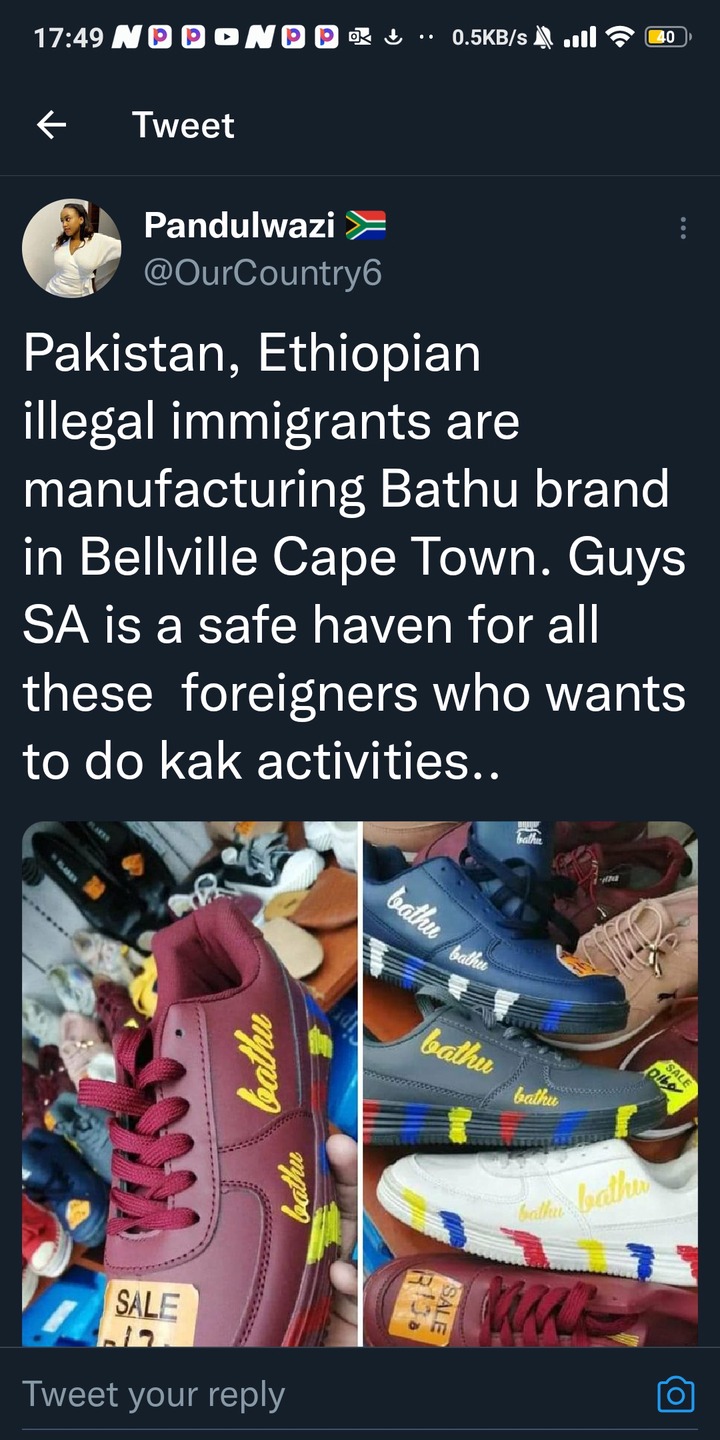Tap the Pandulwazi display name
Viewport: 720px width, 1440px height.
point(239,226)
